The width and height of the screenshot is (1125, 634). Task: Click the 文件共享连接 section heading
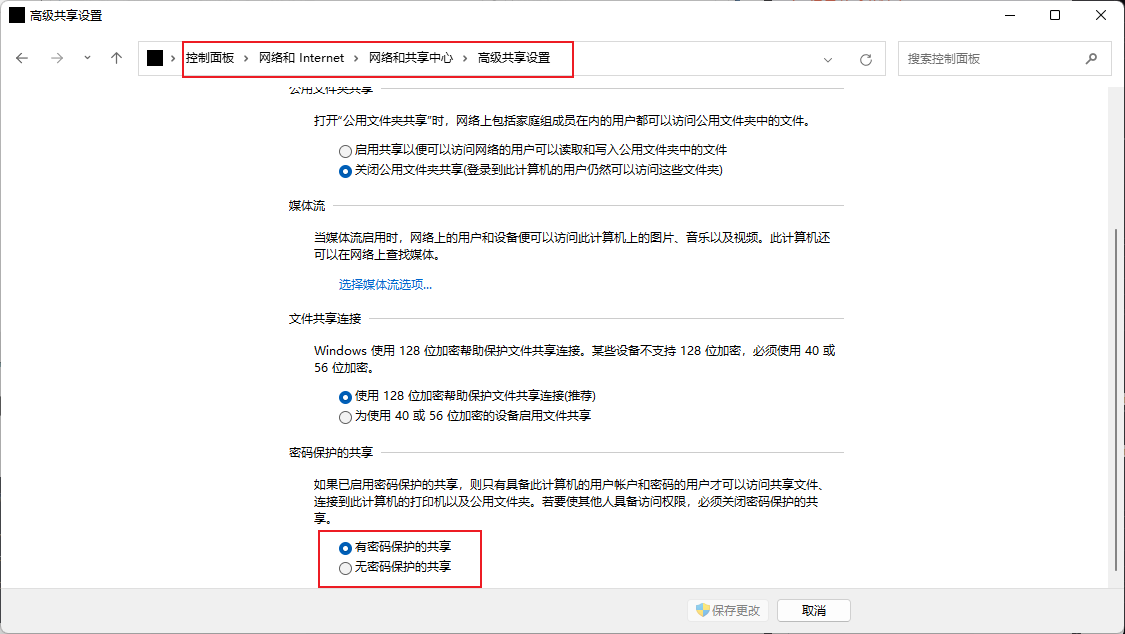click(325, 318)
